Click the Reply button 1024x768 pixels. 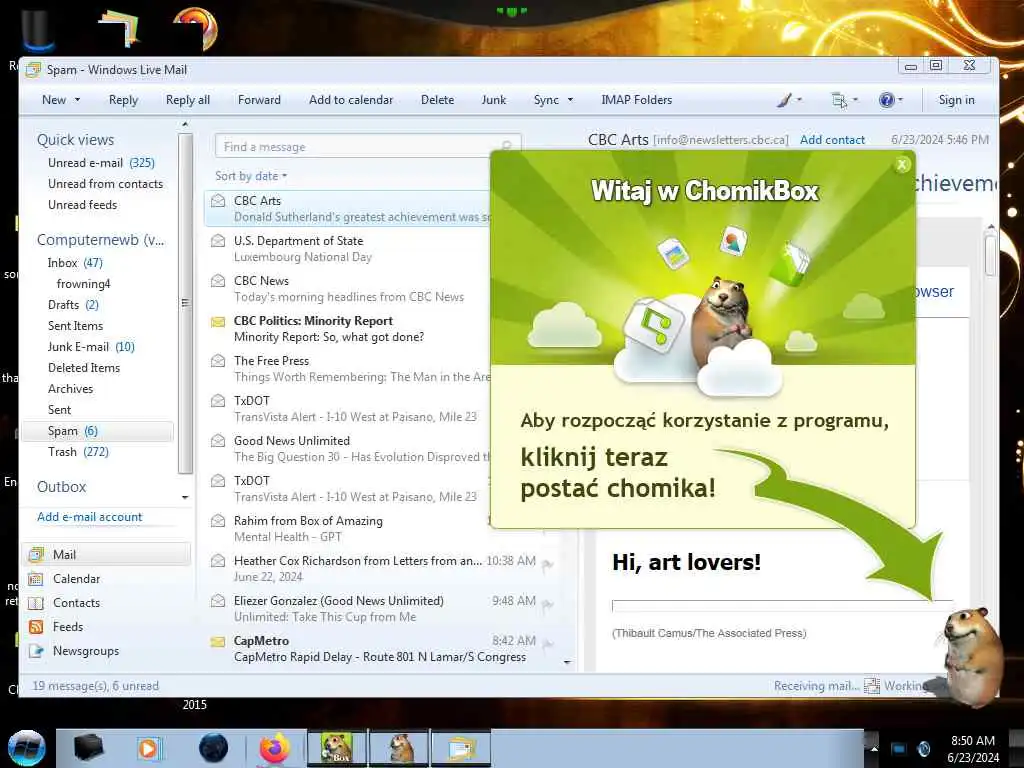pyautogui.click(x=123, y=100)
